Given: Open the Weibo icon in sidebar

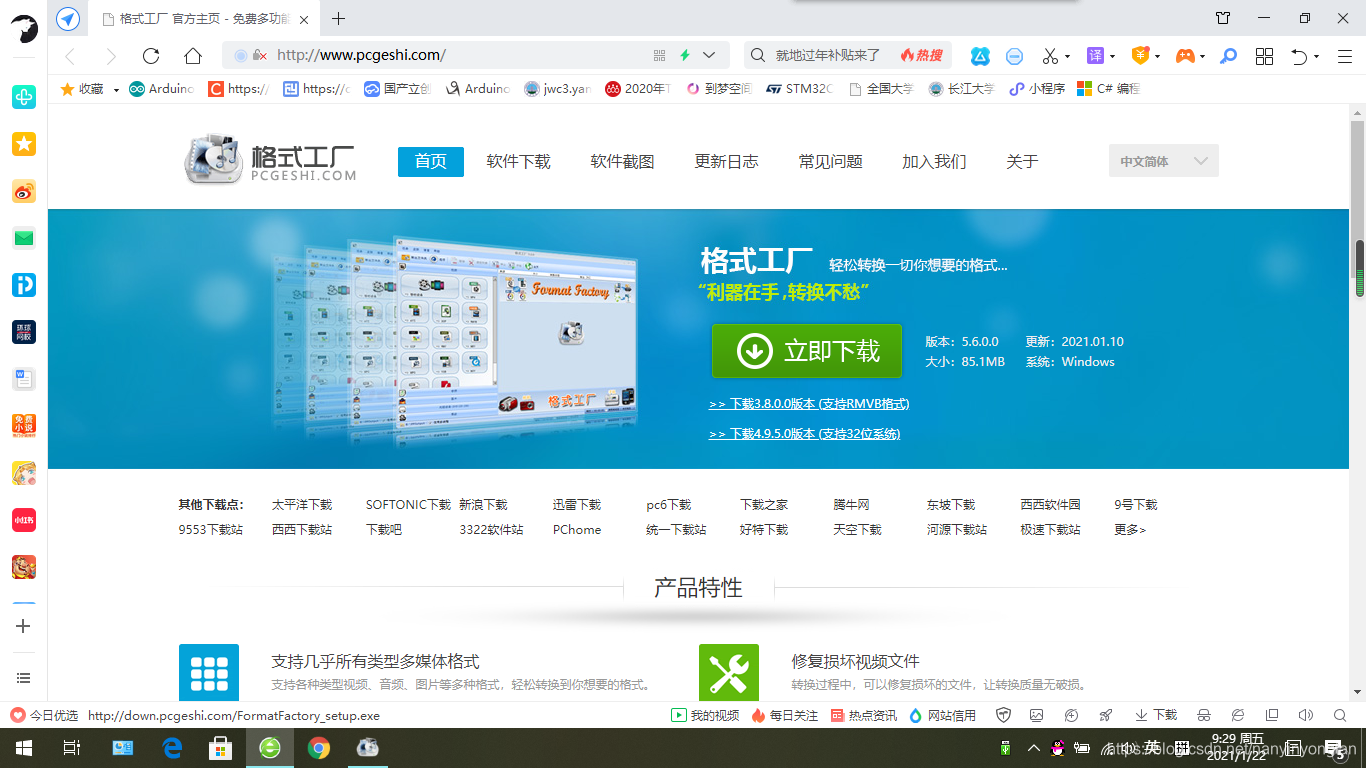Looking at the screenshot, I should click(x=24, y=191).
